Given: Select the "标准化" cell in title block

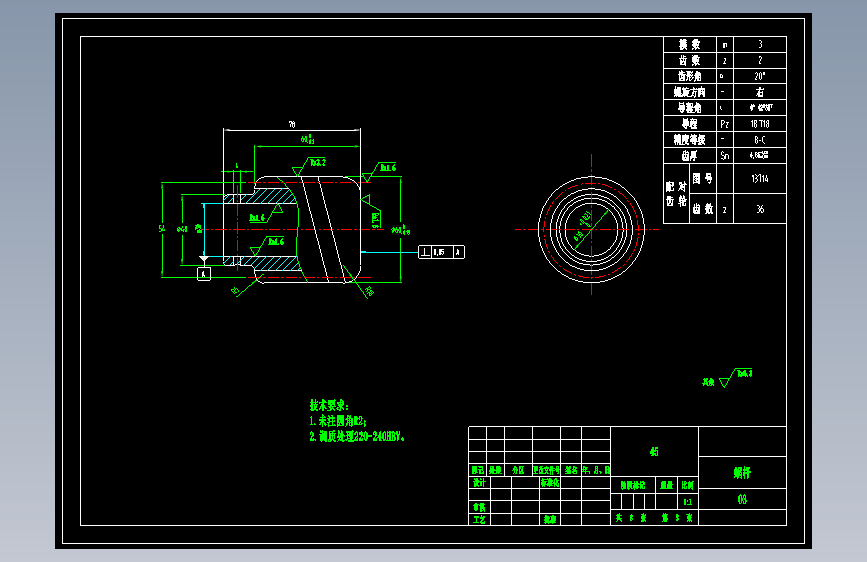Looking at the screenshot, I should [x=550, y=482].
